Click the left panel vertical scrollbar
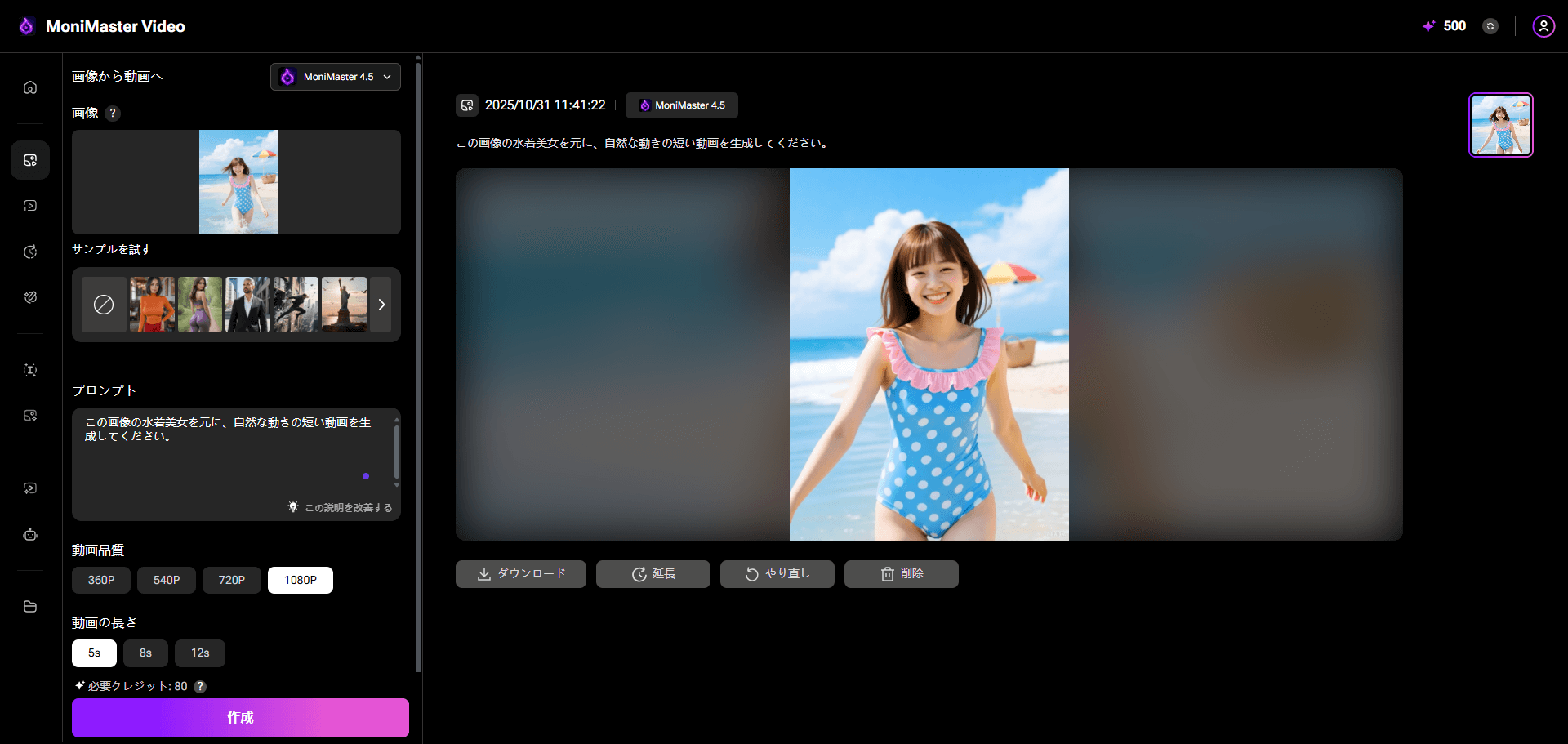This screenshot has height=744, width=1568. coord(418,368)
